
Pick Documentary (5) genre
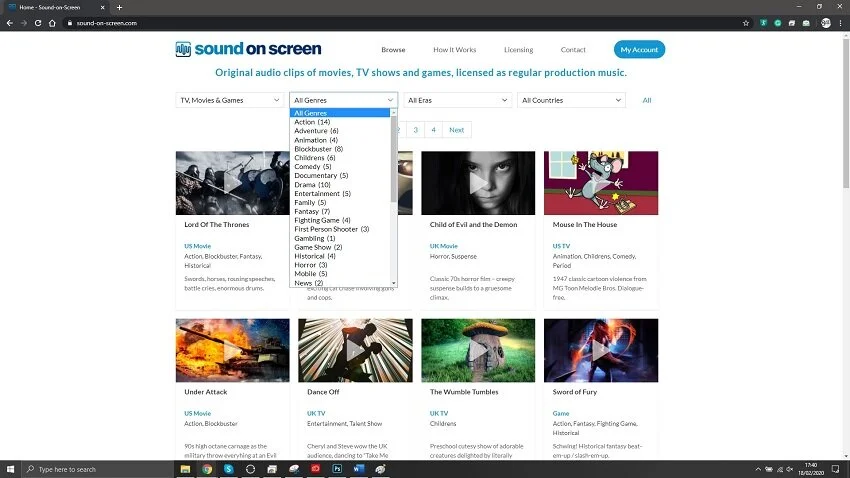[340, 175]
